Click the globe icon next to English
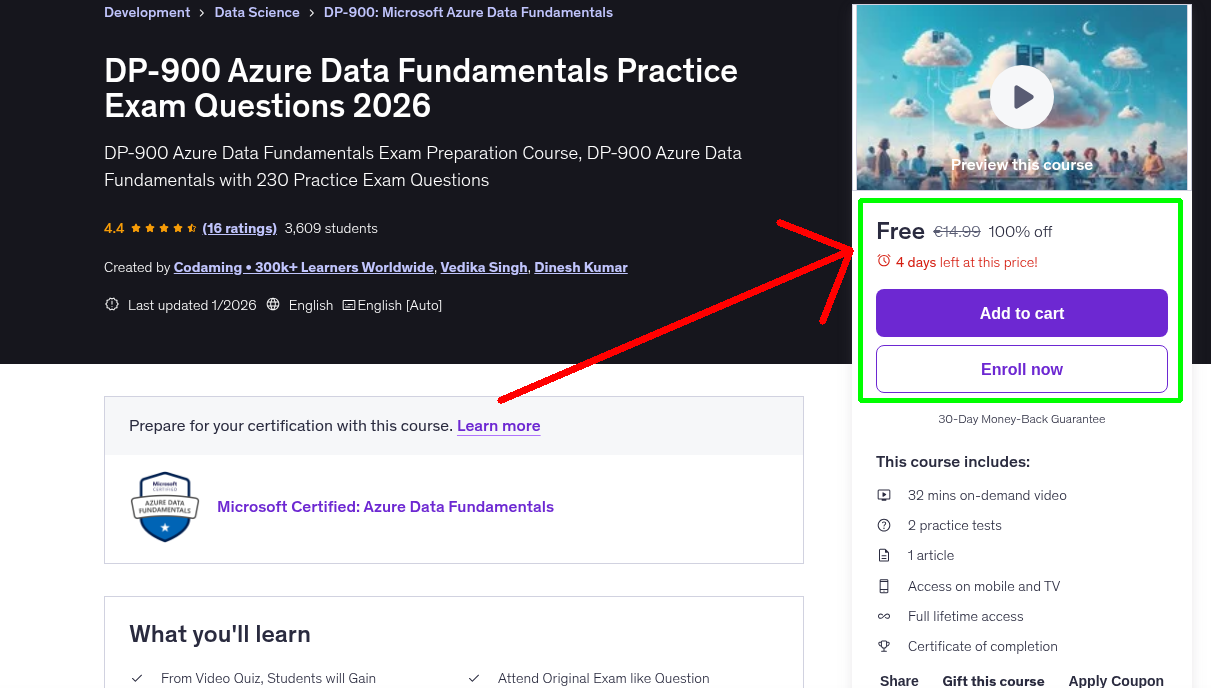The width and height of the screenshot is (1211, 688). pyautogui.click(x=273, y=304)
